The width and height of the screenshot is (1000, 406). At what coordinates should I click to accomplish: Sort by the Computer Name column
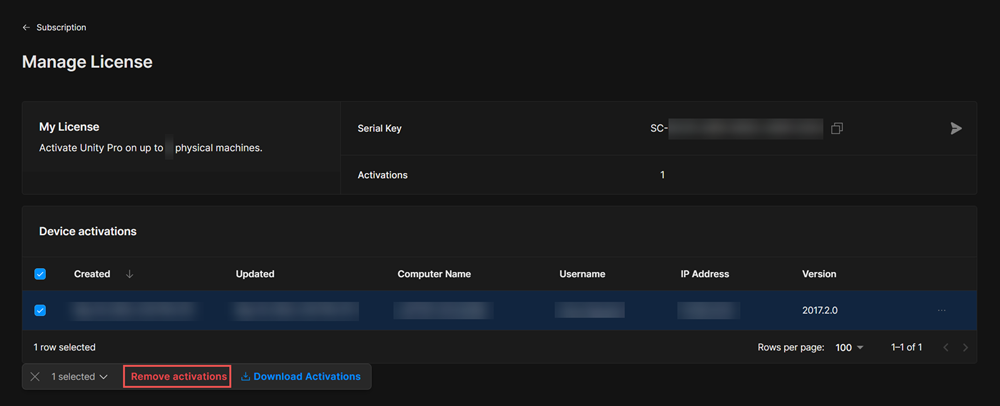coord(434,274)
